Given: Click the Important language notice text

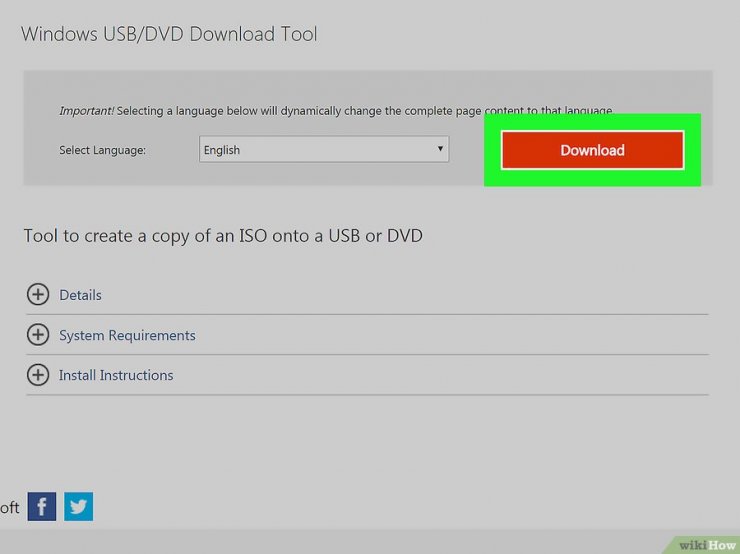Looking at the screenshot, I should click(x=336, y=111).
